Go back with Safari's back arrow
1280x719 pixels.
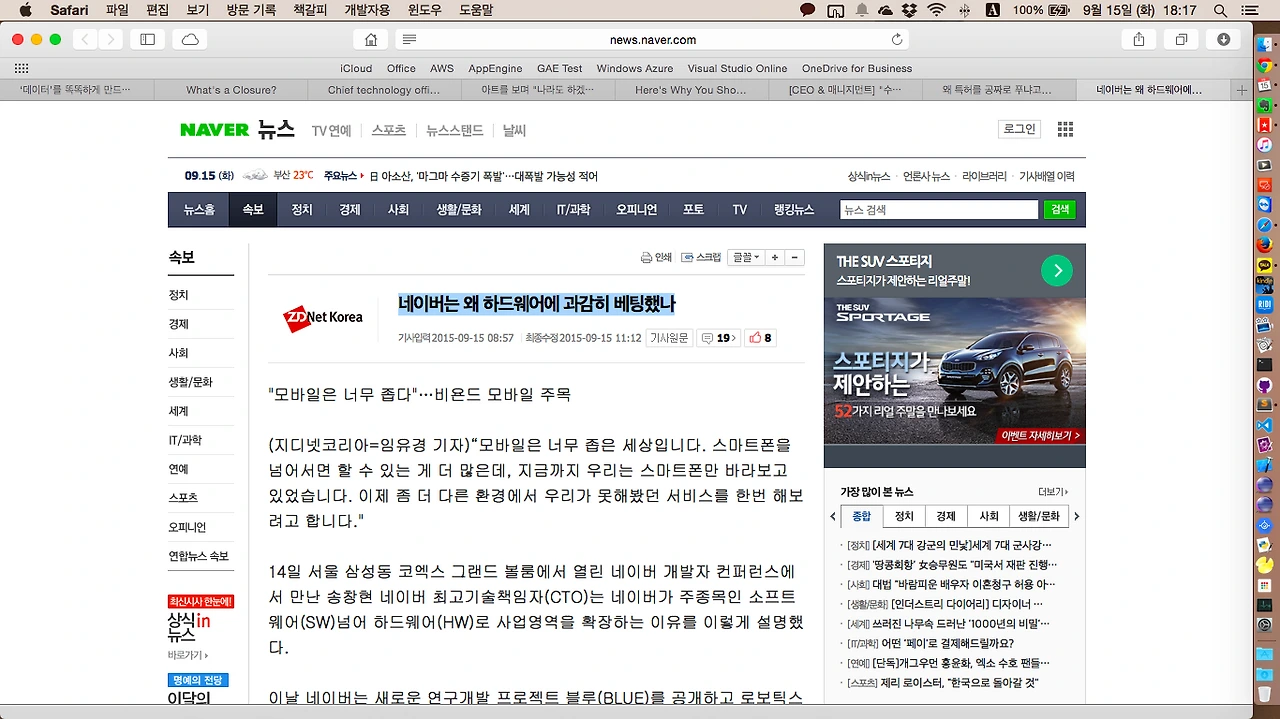(x=86, y=39)
